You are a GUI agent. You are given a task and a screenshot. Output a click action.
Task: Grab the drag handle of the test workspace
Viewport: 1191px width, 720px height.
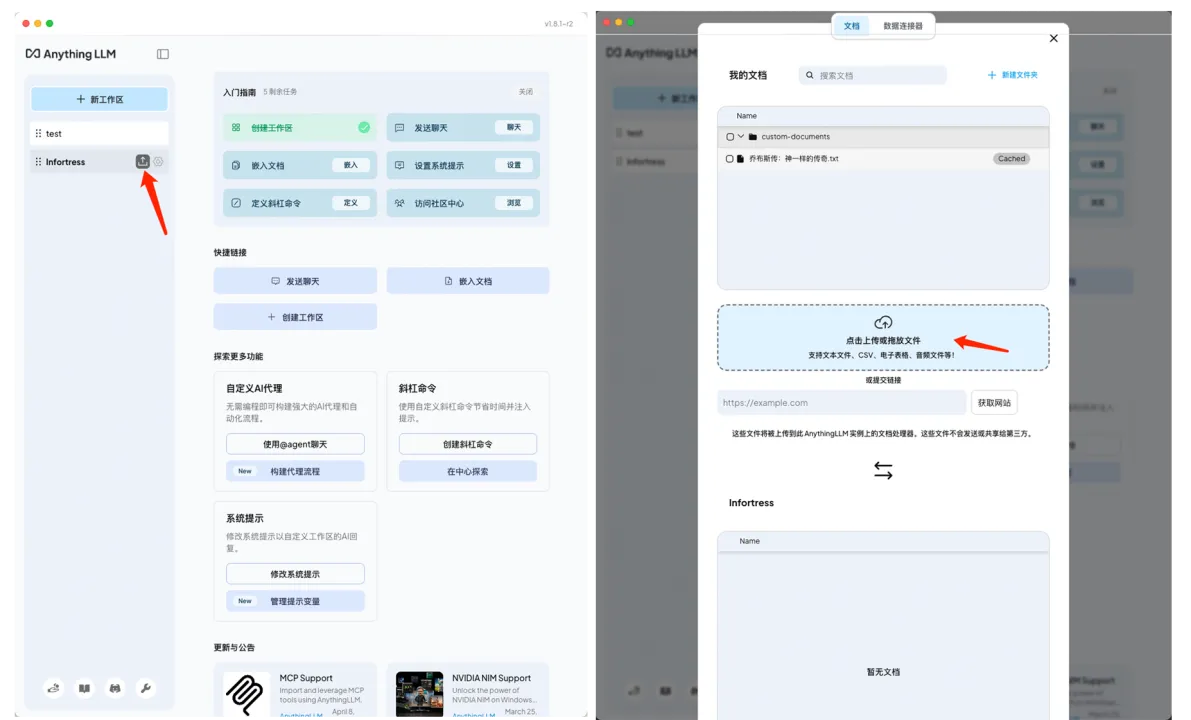38,133
